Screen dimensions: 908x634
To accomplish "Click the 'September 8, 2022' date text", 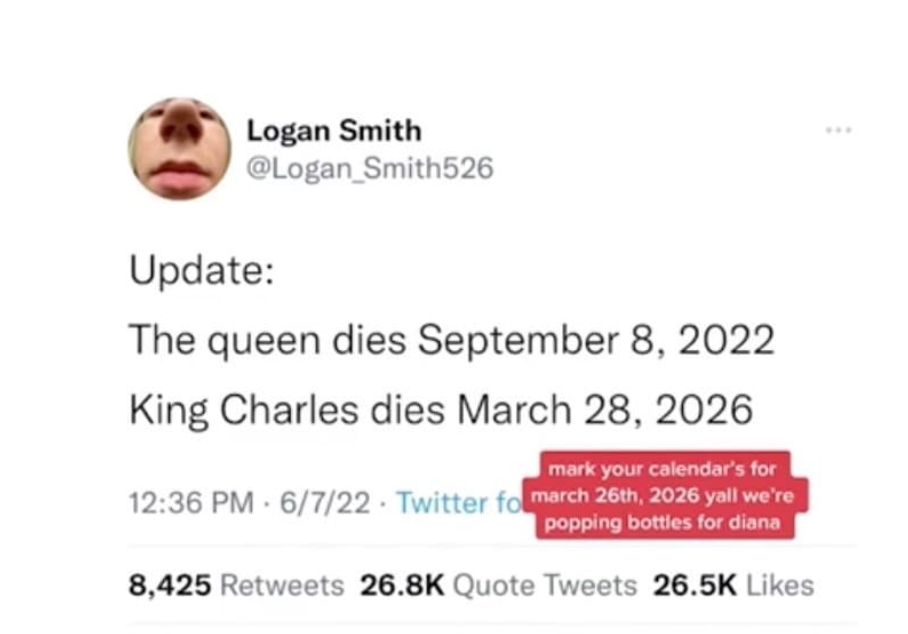I will tap(595, 342).
